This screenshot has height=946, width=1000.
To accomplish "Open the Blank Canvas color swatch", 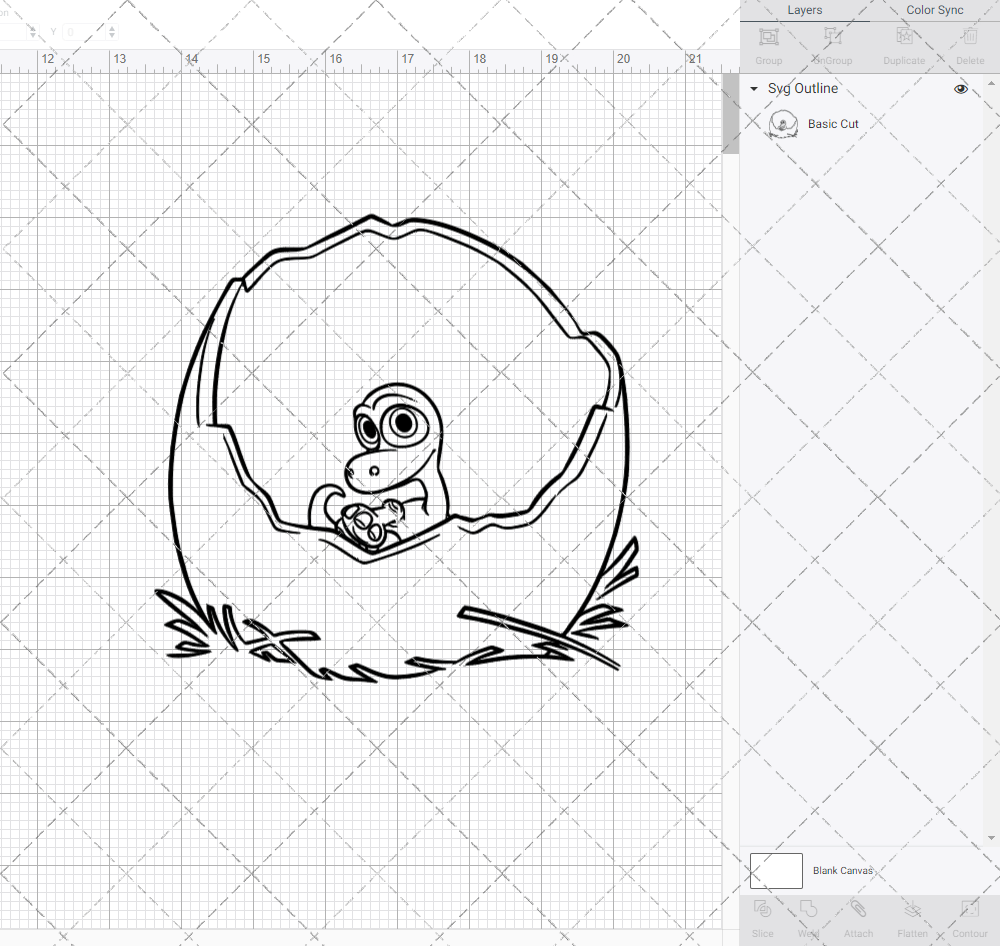I will (x=775, y=870).
